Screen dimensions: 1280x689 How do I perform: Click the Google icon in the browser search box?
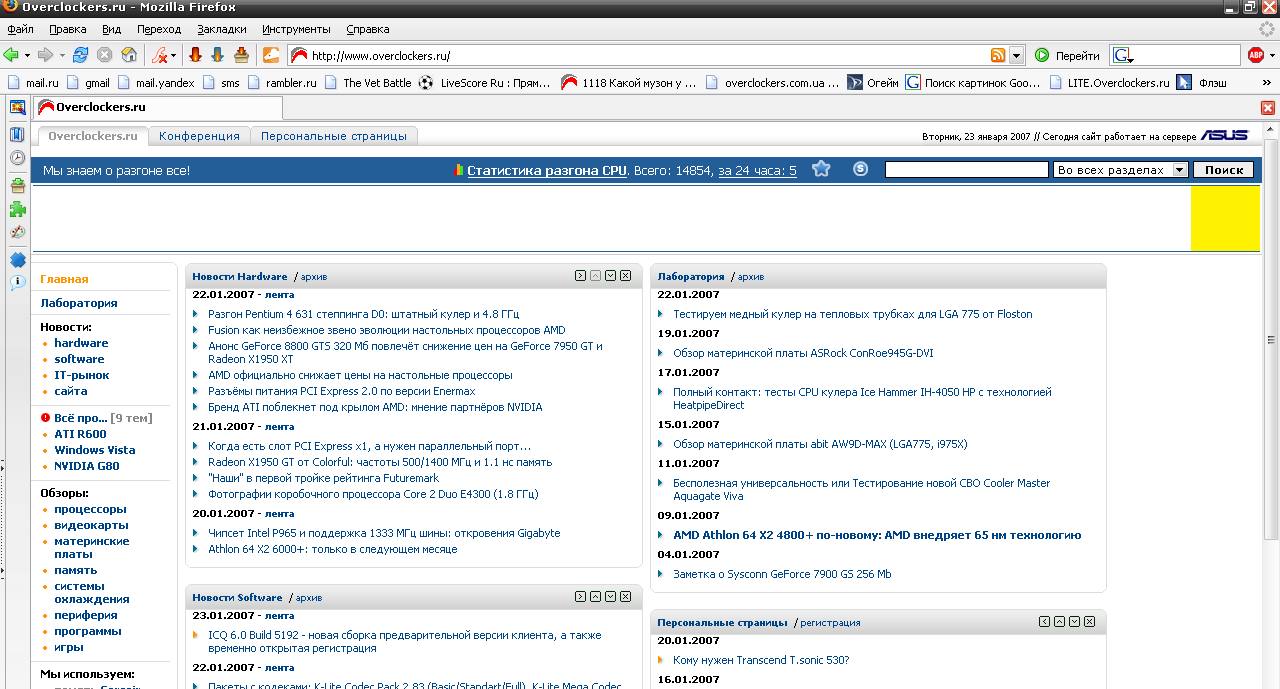point(1123,56)
